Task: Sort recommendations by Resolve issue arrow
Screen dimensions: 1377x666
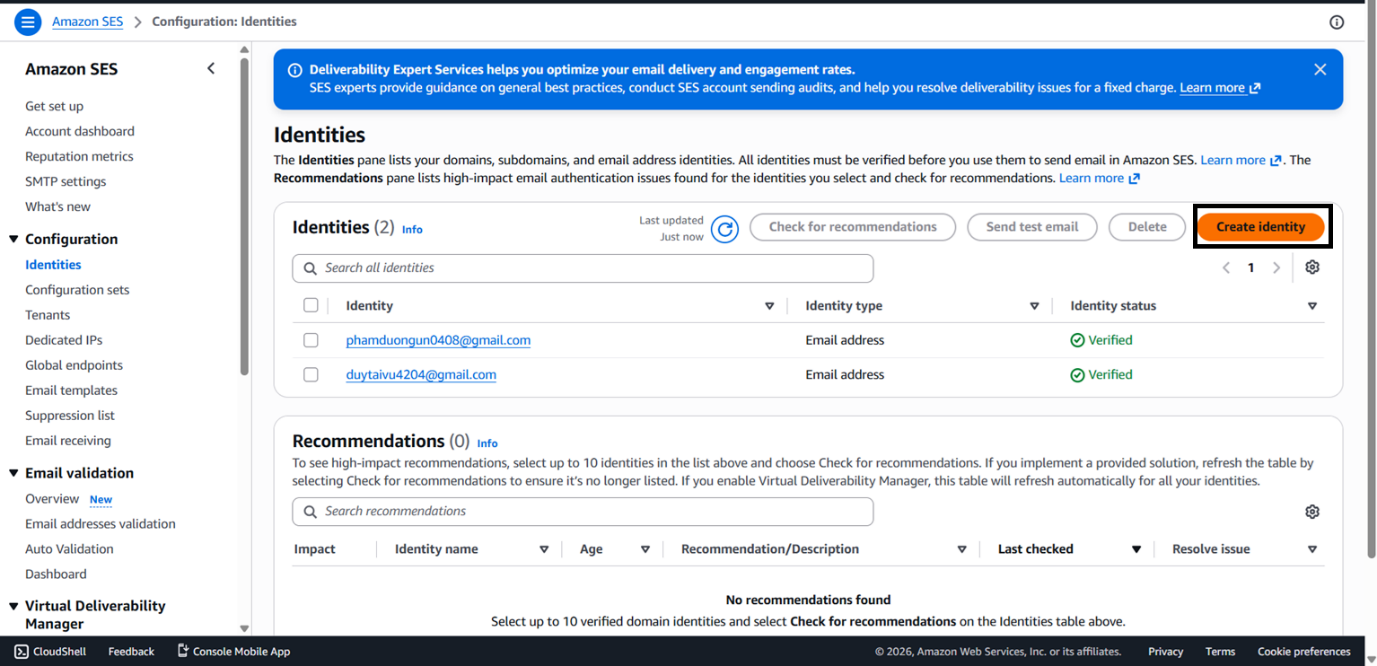Action: tap(1312, 549)
